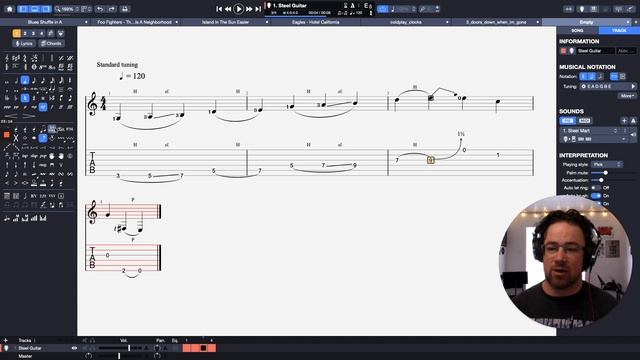Screen dimensions: 640x360
Task: Add a new track with the plus
Action: tap(6, 340)
